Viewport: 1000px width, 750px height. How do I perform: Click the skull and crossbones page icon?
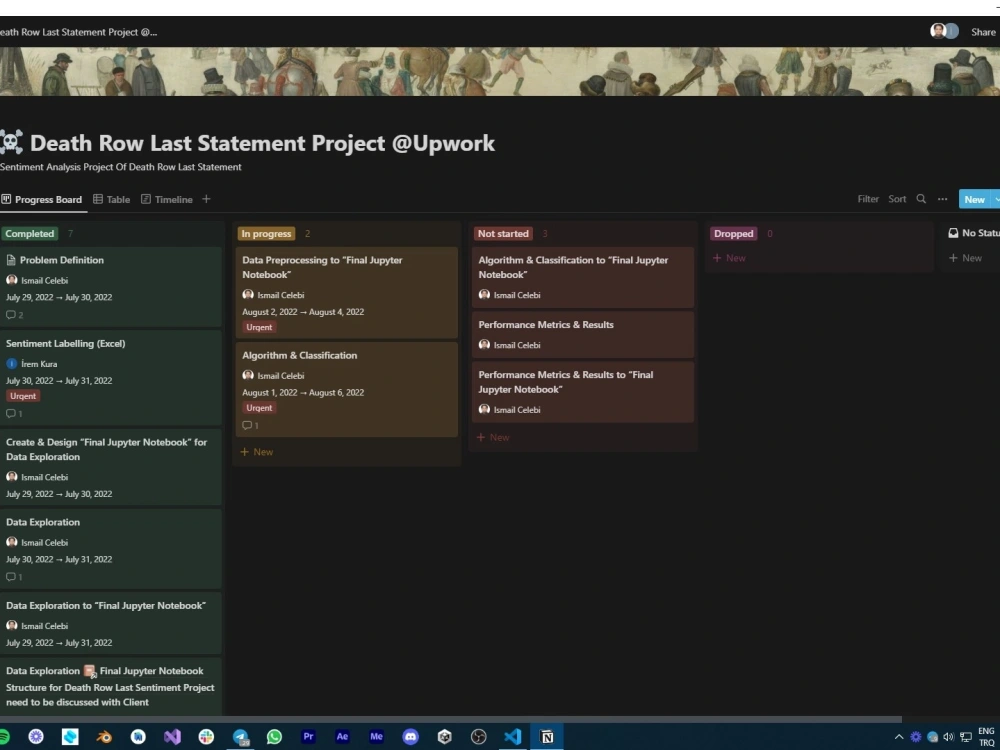coord(11,142)
